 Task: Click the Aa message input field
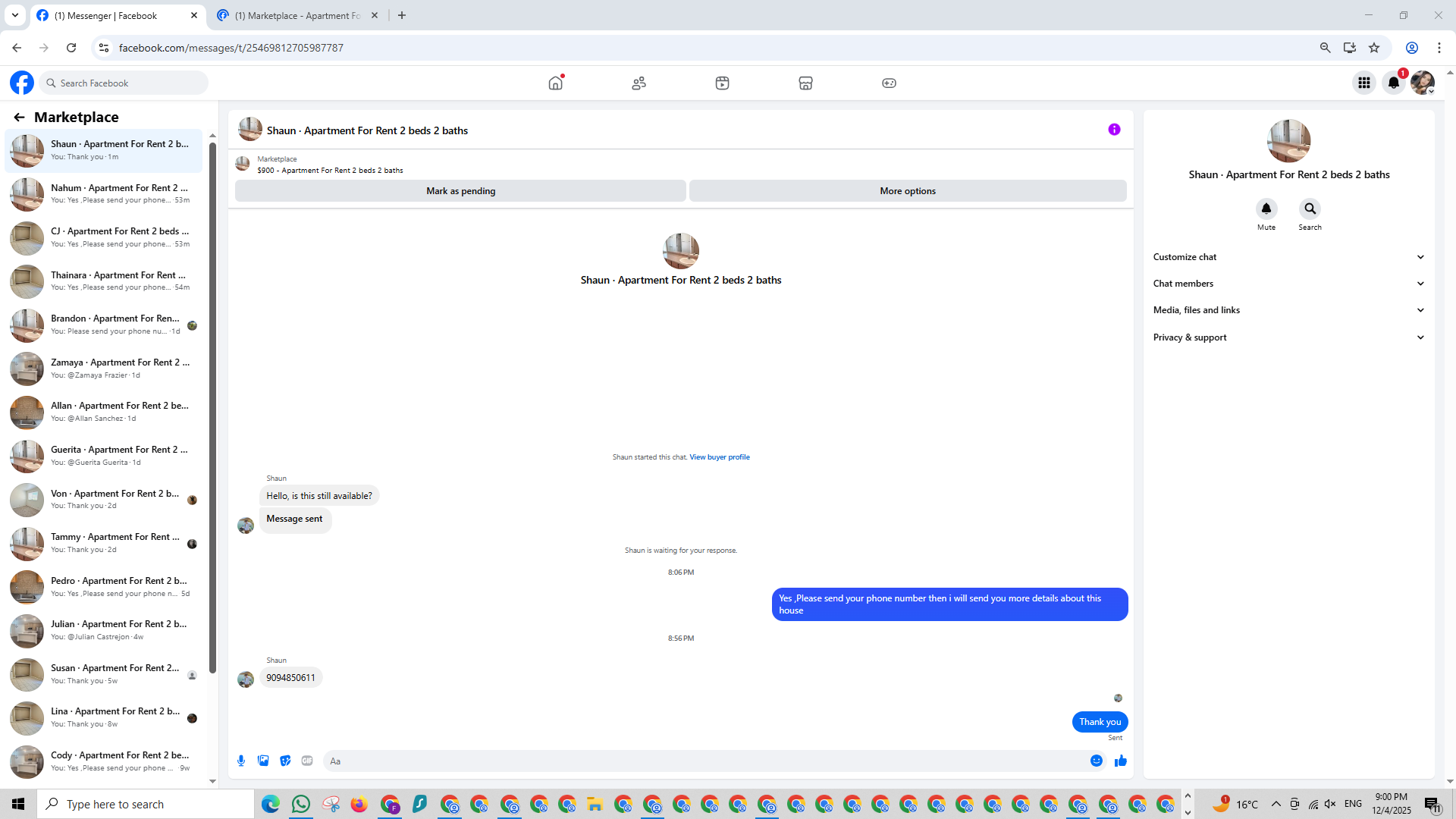[705, 761]
